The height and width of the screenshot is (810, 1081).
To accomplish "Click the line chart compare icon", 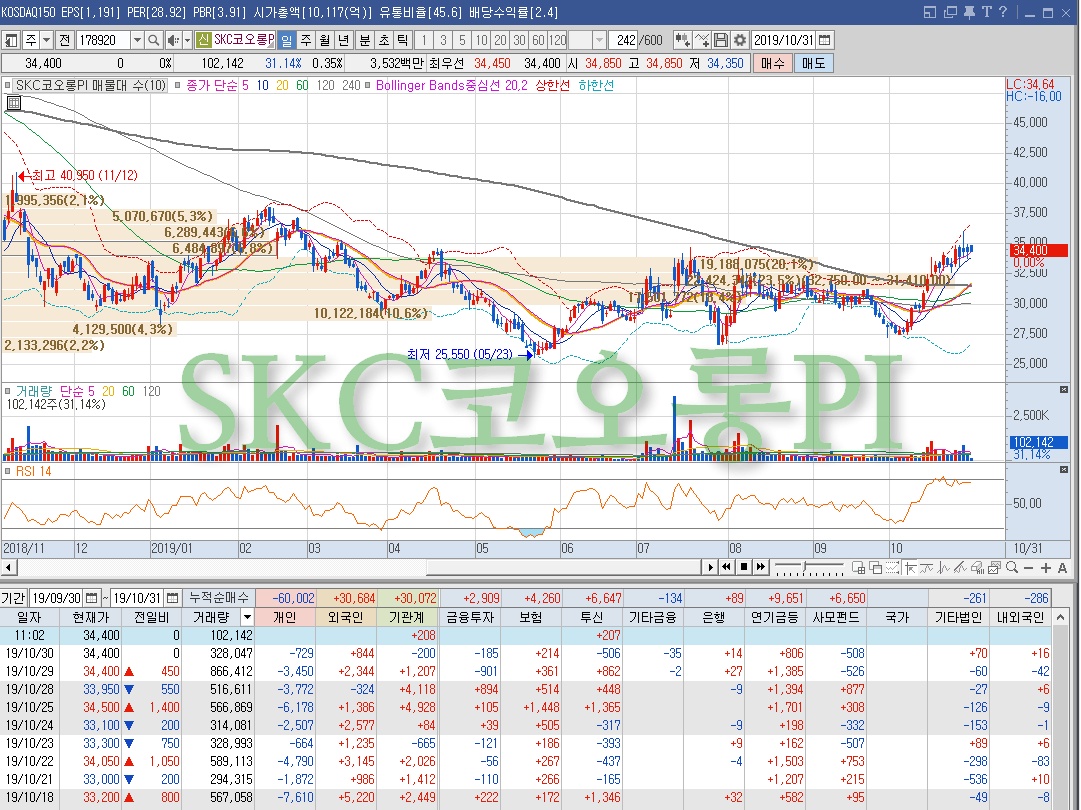I will (702, 40).
